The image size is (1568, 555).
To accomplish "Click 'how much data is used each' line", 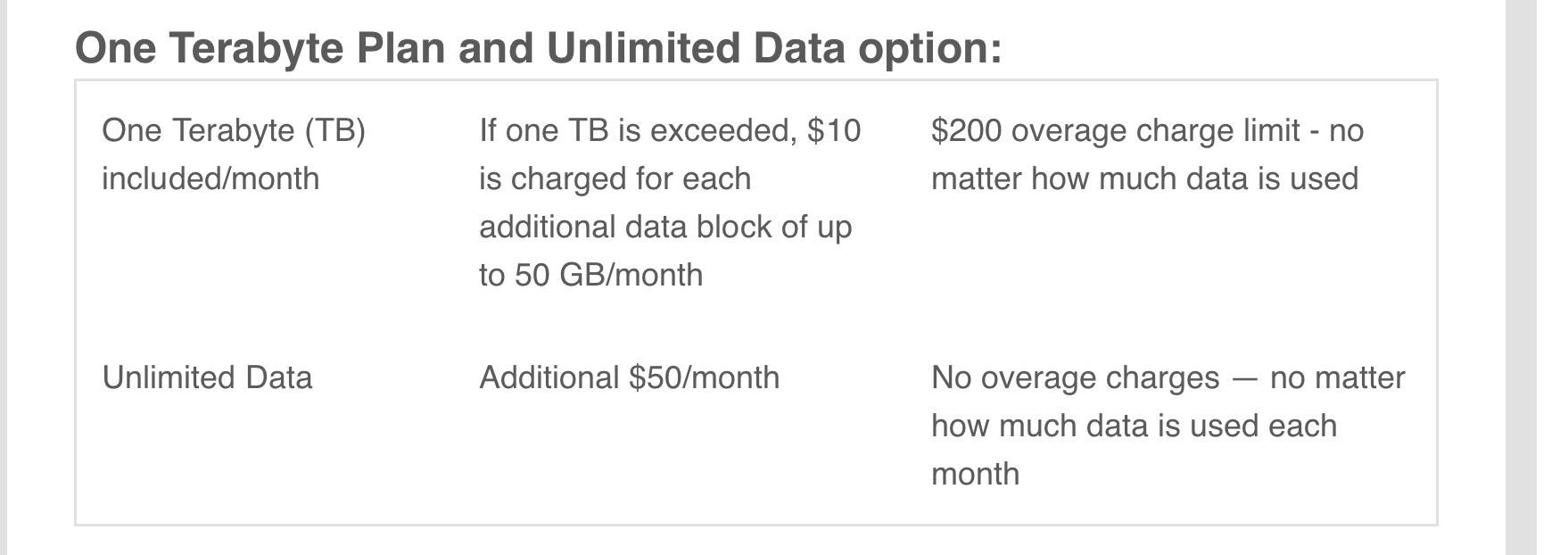I will pos(1134,426).
